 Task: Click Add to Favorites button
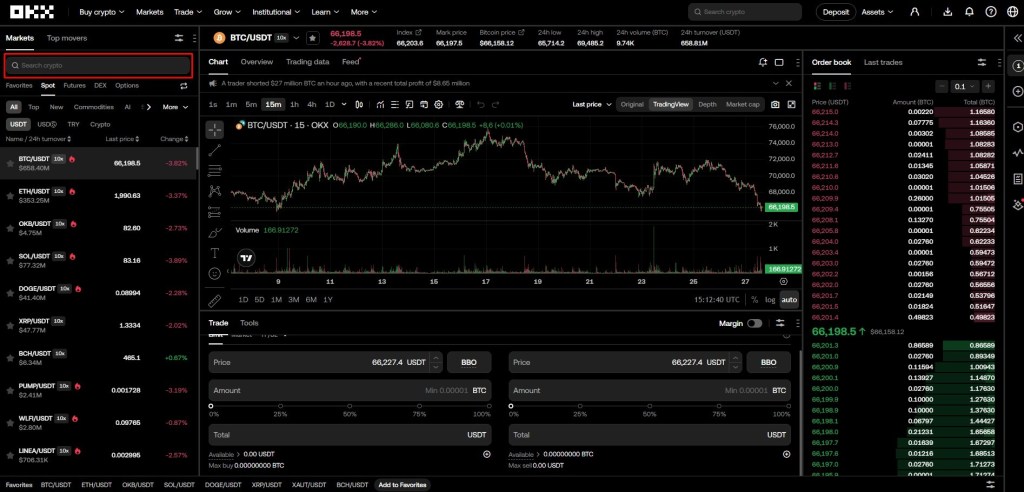402,485
